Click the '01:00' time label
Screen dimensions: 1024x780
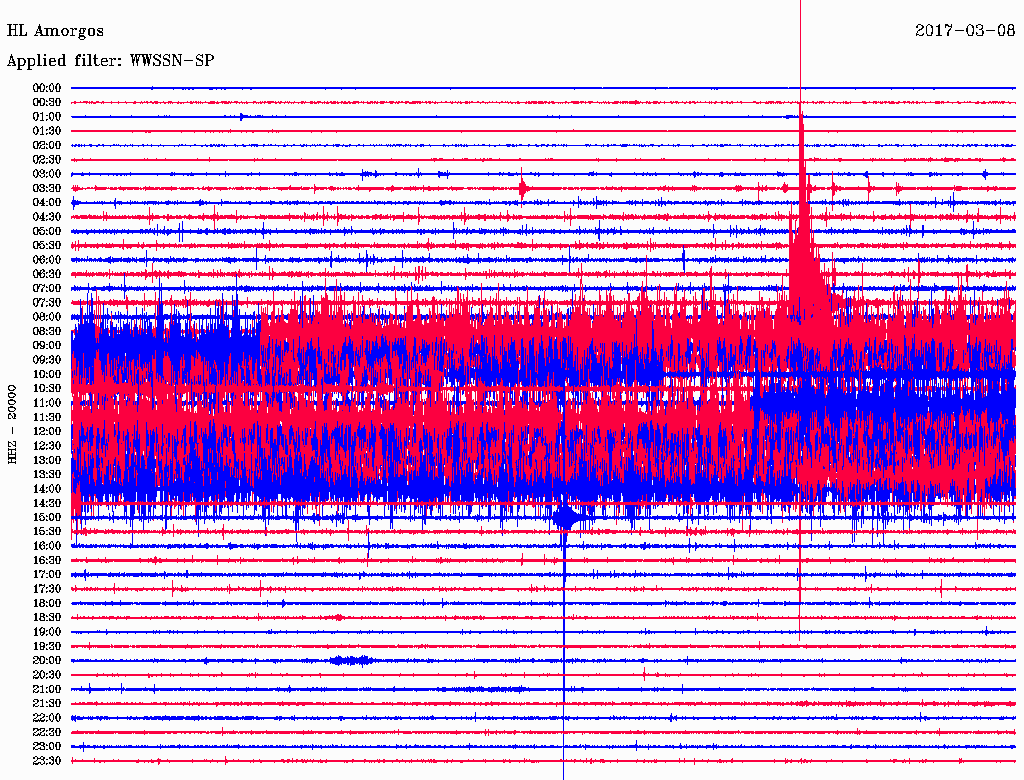pos(47,116)
